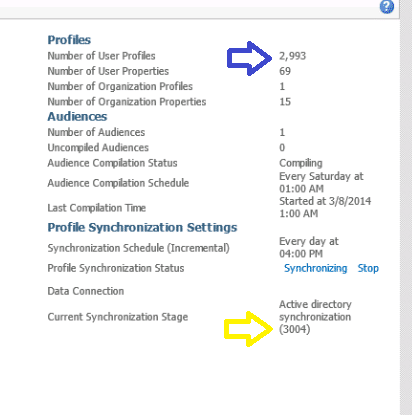The height and width of the screenshot is (415, 412).
Task: Open the blue help icon
Action: coord(387,6)
